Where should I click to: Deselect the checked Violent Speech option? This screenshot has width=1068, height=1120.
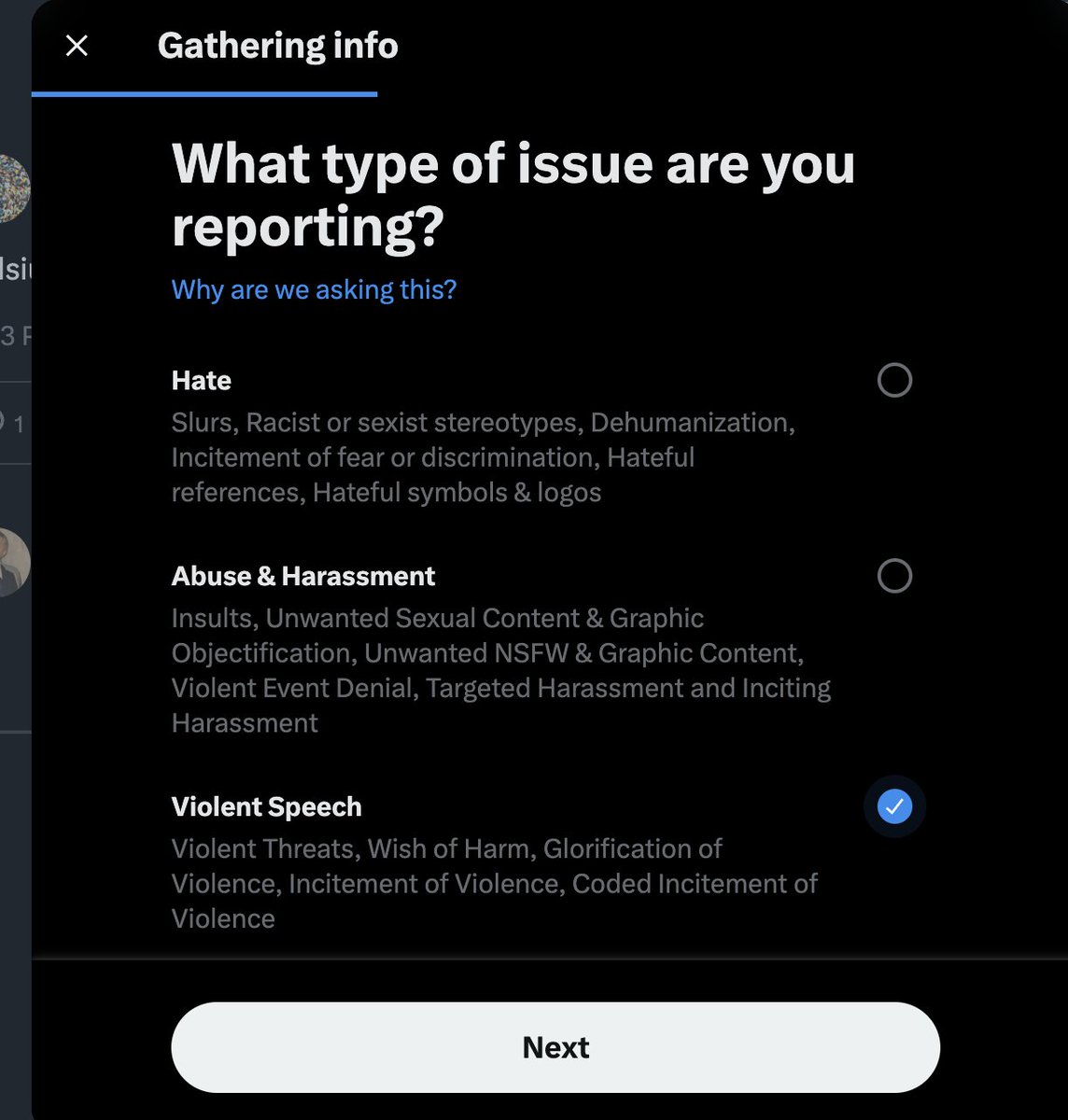(x=894, y=806)
